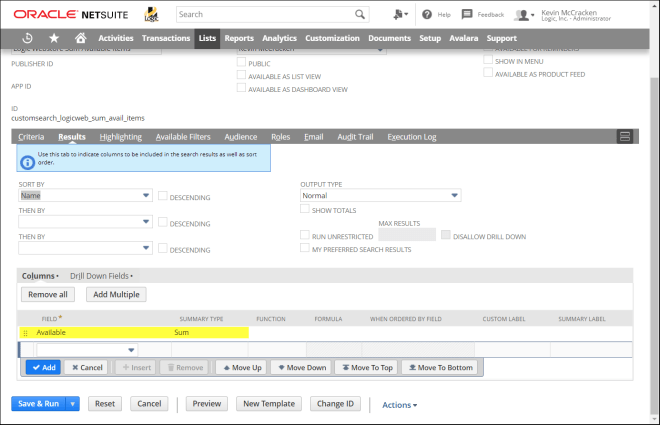Switch to the Criteria tab
The height and width of the screenshot is (425, 660).
(x=31, y=136)
